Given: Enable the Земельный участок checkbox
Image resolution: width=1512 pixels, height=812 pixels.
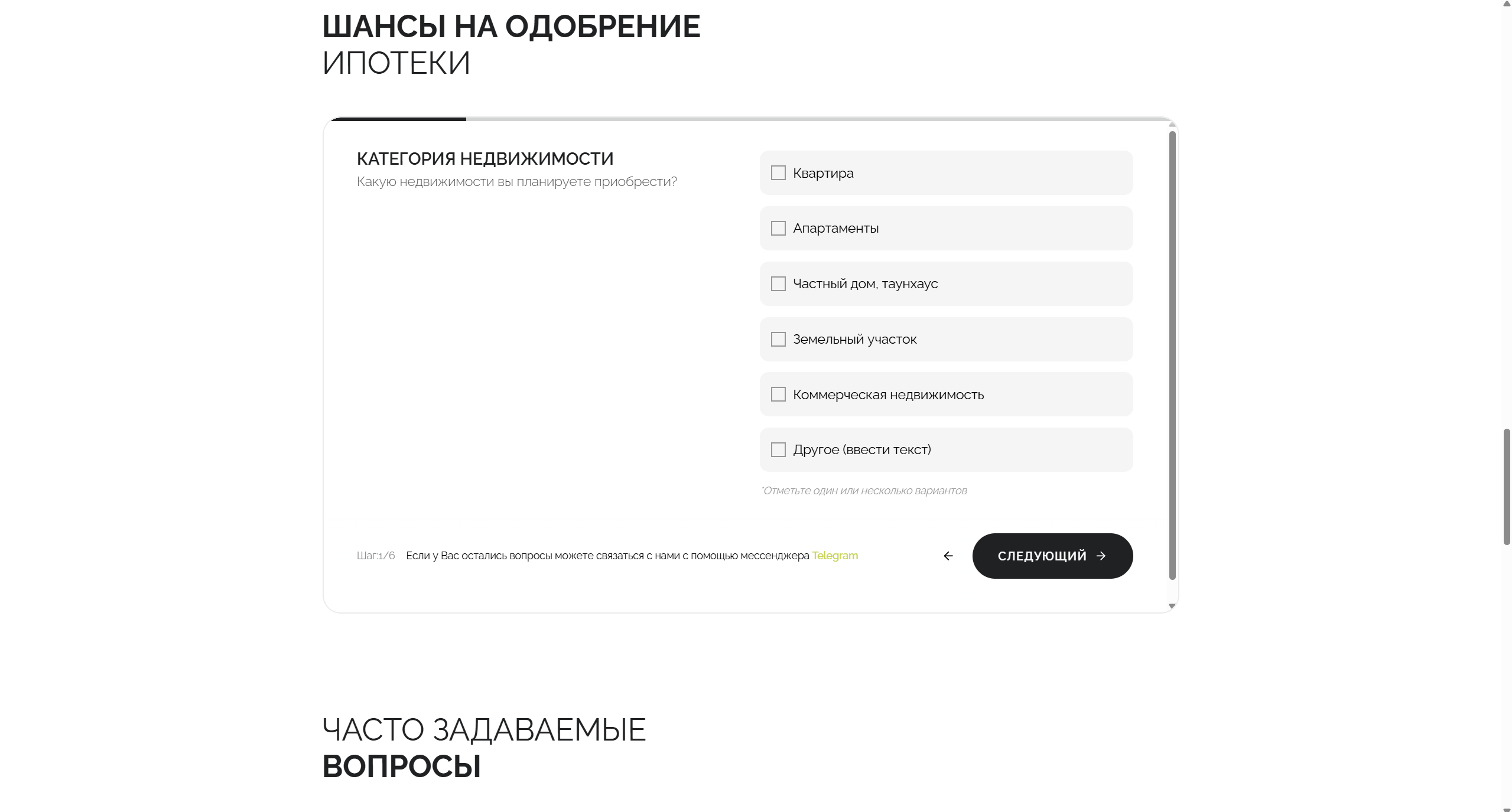Looking at the screenshot, I should 778,340.
